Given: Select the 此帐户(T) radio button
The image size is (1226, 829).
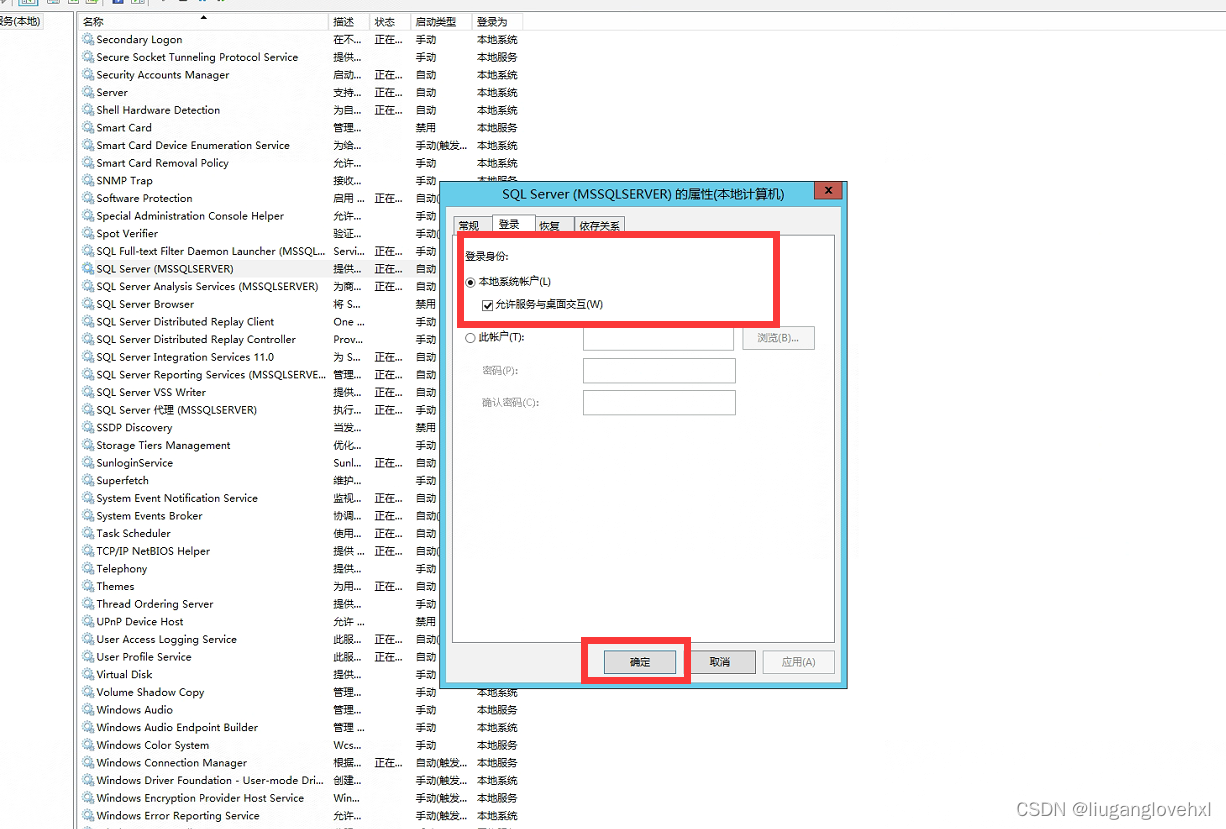Looking at the screenshot, I should (470, 337).
